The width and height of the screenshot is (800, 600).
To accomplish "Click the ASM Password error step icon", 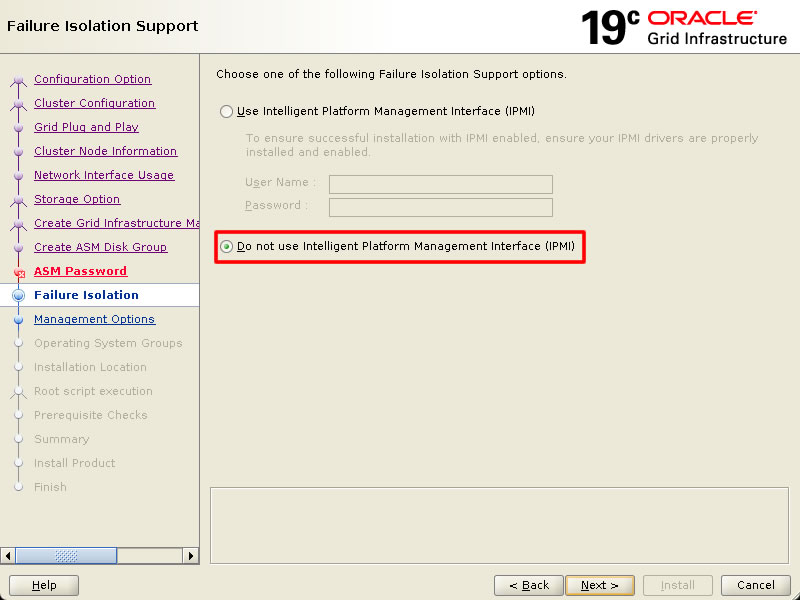I will pyautogui.click(x=19, y=272).
